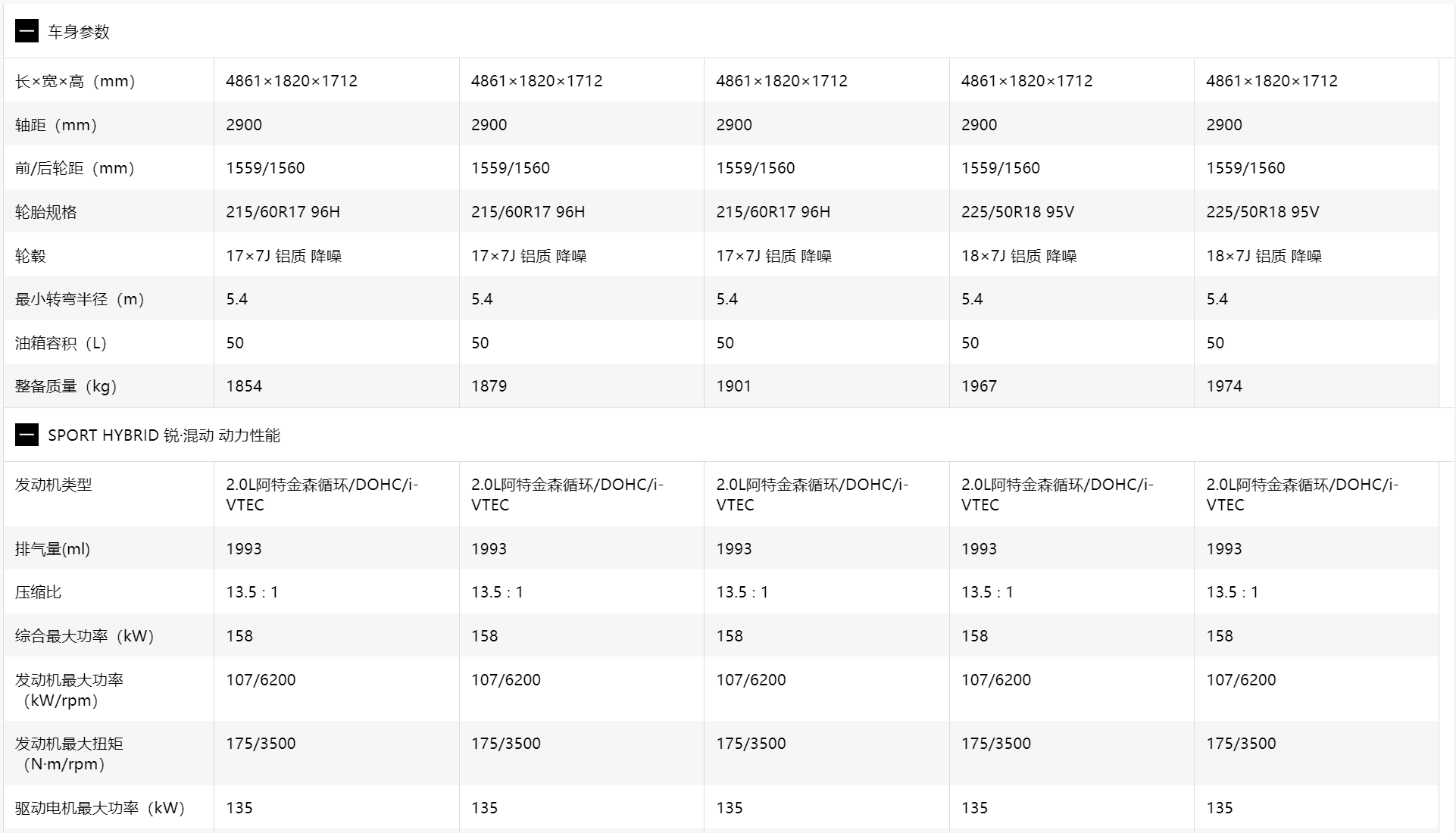Viewport: 1456px width, 833px height.
Task: Click the 车身参数 section title
Action: point(79,32)
